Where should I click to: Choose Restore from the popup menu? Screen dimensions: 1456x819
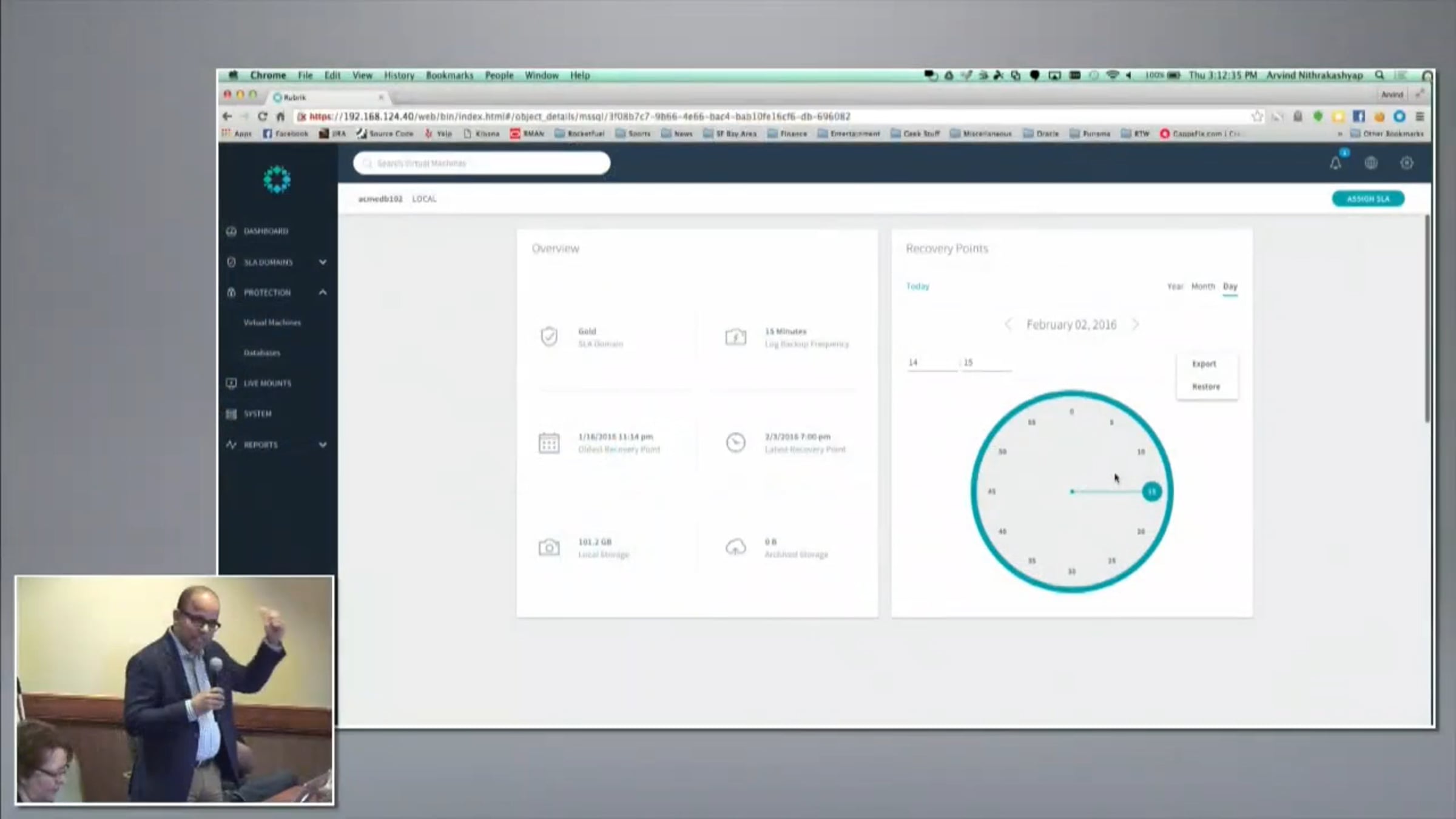coord(1205,386)
